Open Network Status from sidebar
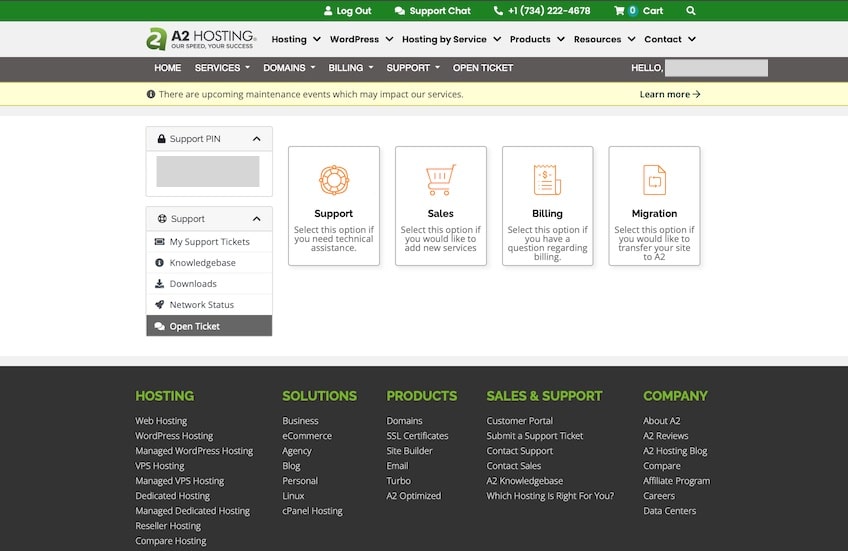848x551 pixels. (209, 304)
